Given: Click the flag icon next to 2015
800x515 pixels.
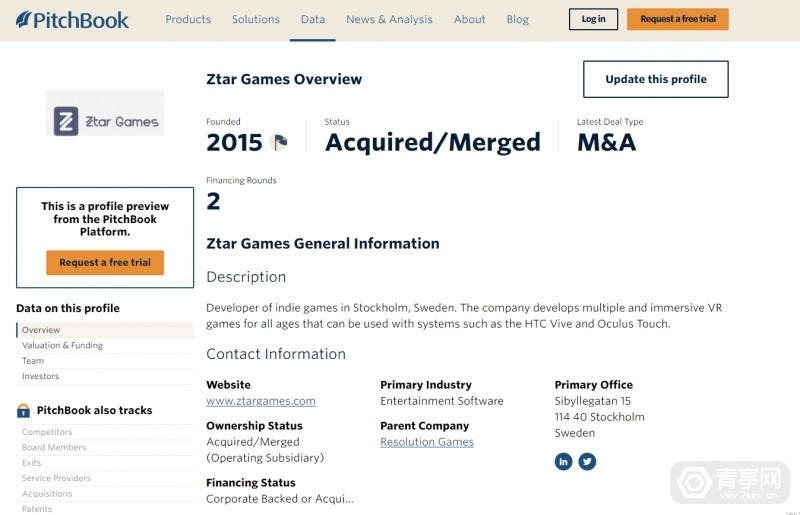Looking at the screenshot, I should coord(279,142).
